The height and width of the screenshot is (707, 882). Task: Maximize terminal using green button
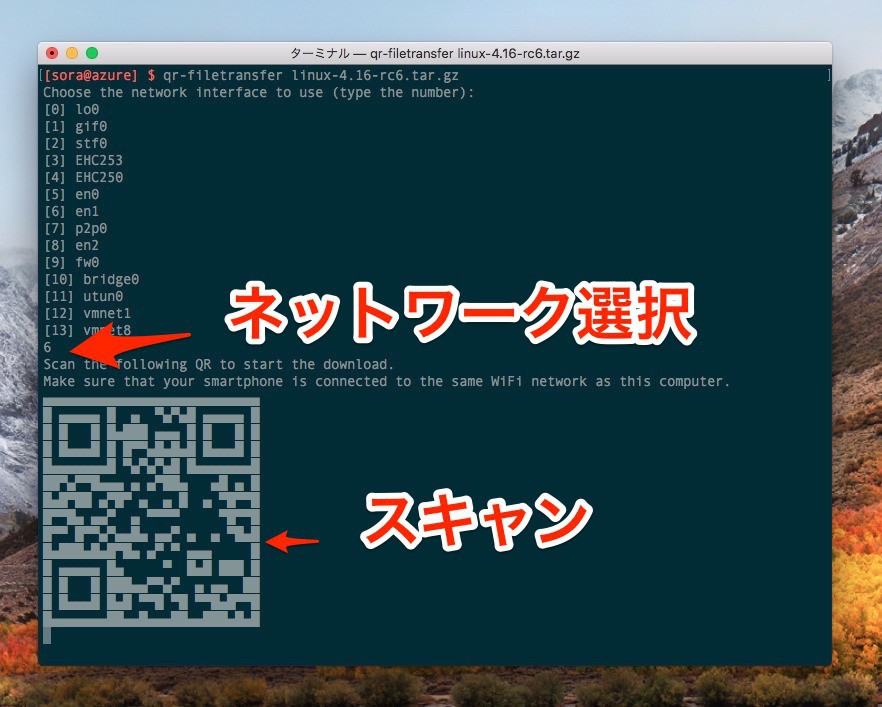92,53
